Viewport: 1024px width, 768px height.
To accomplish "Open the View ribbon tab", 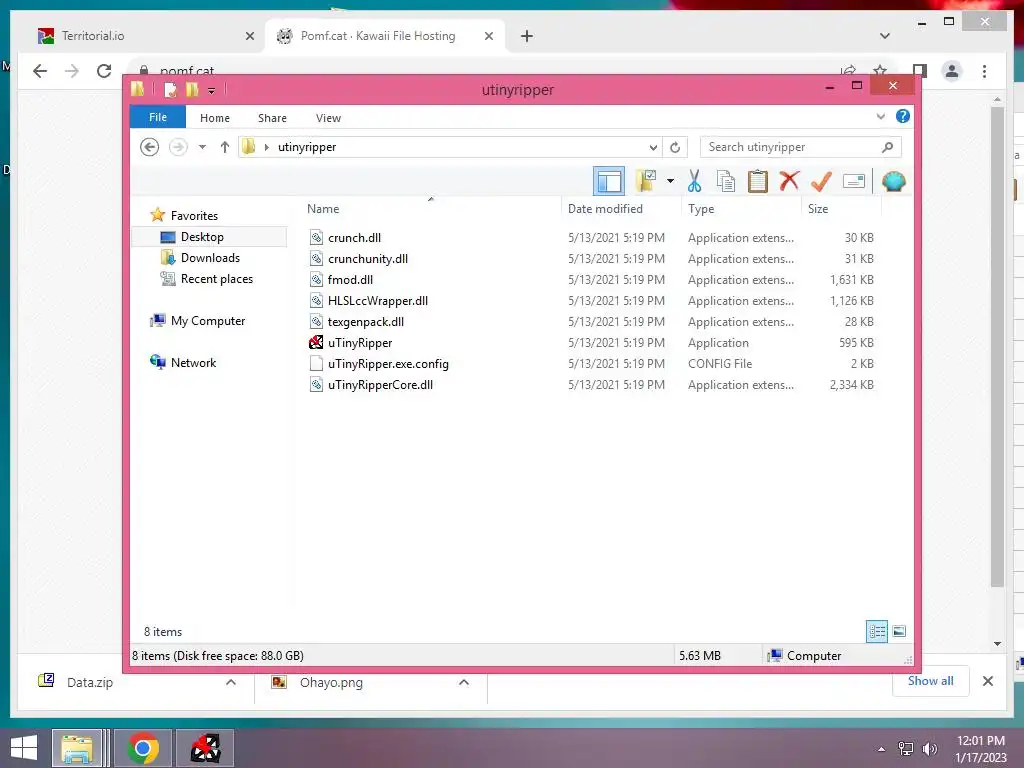I will coord(328,118).
